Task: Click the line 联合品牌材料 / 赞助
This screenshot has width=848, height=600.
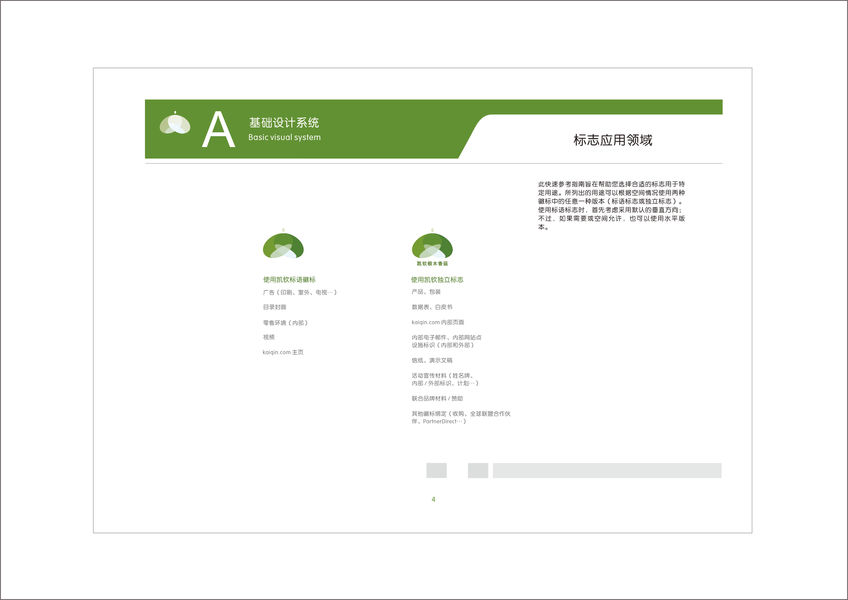Action: click(x=437, y=398)
